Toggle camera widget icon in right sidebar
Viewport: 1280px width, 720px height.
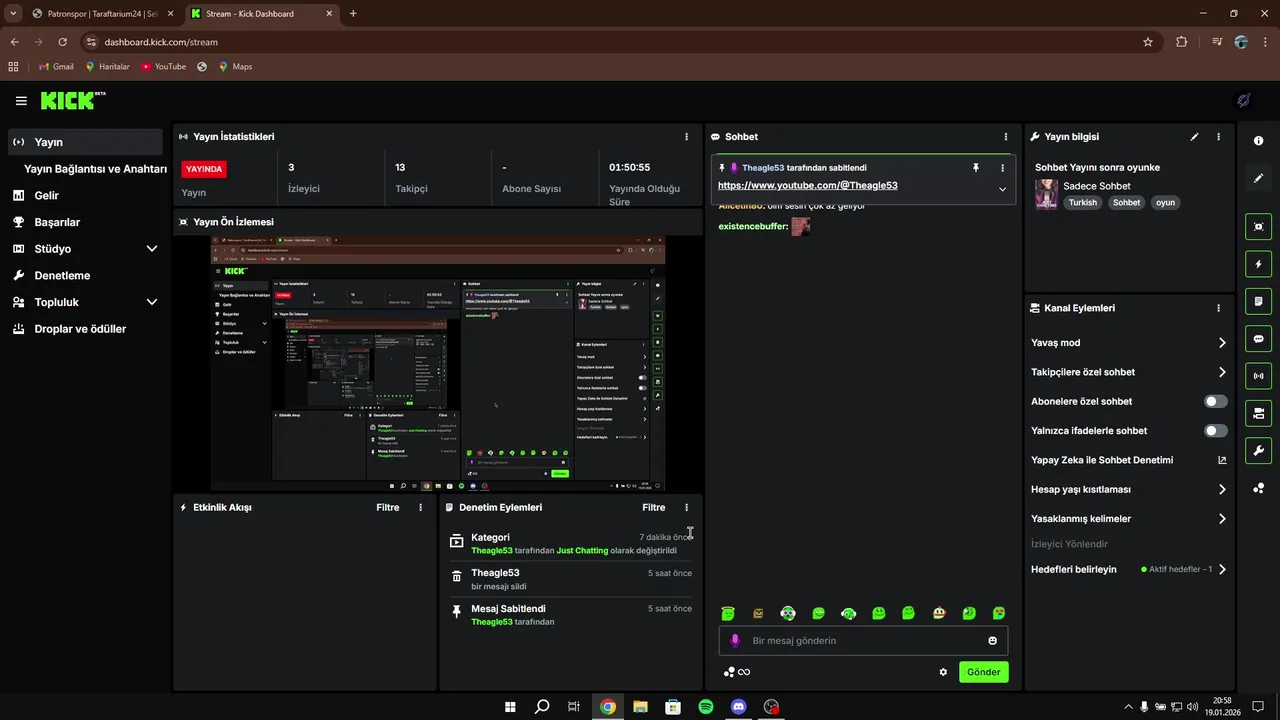pyautogui.click(x=1258, y=413)
